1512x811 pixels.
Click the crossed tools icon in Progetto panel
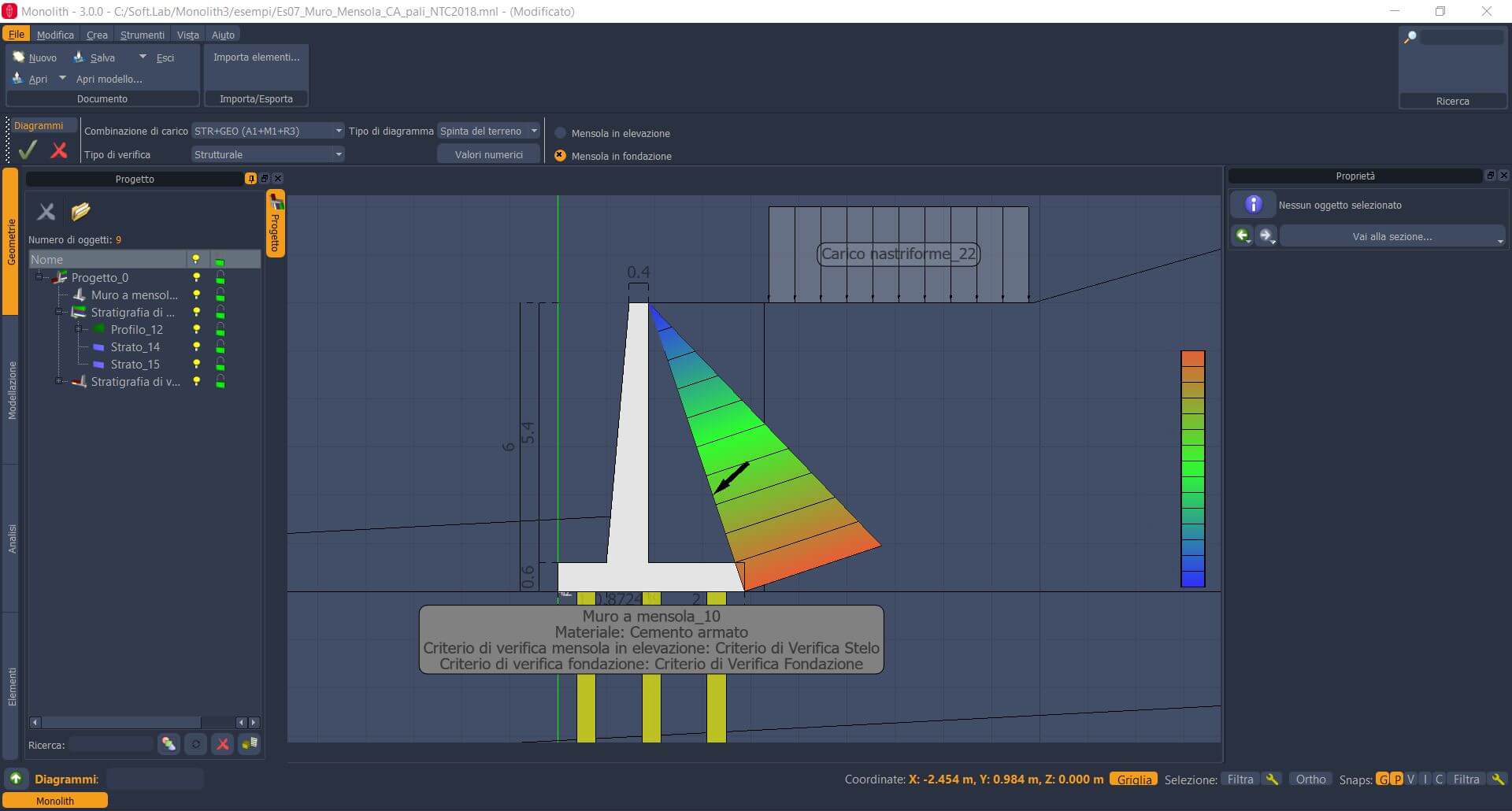point(46,211)
